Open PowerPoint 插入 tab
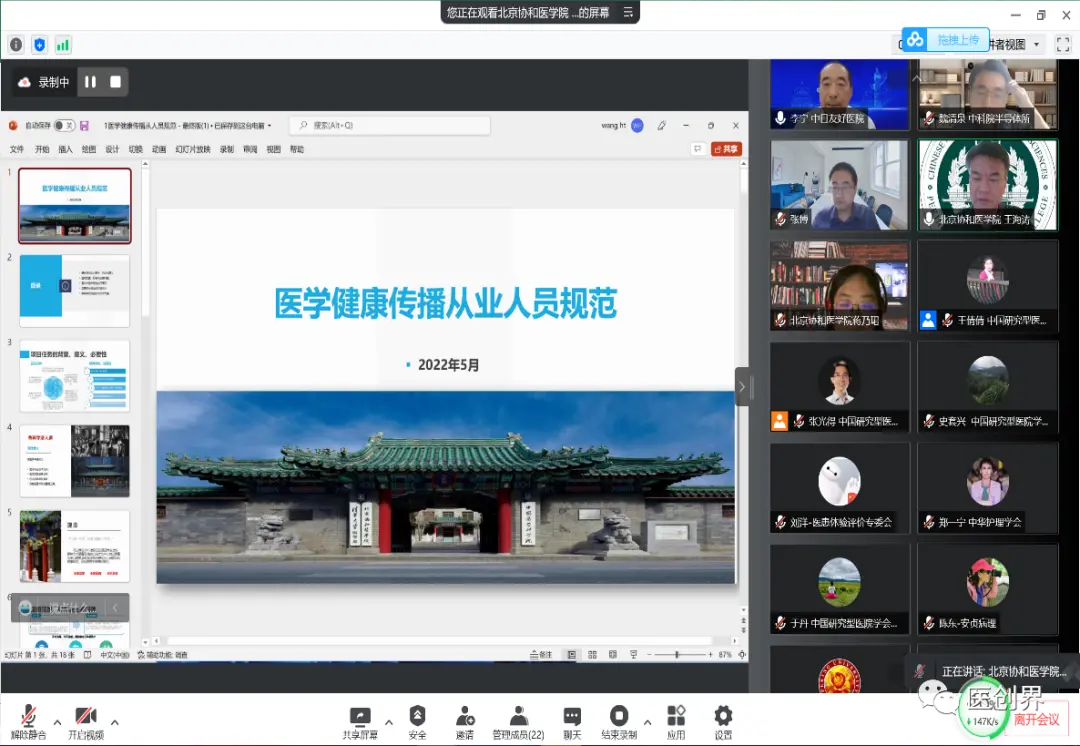The width and height of the screenshot is (1080, 746). pyautogui.click(x=65, y=149)
